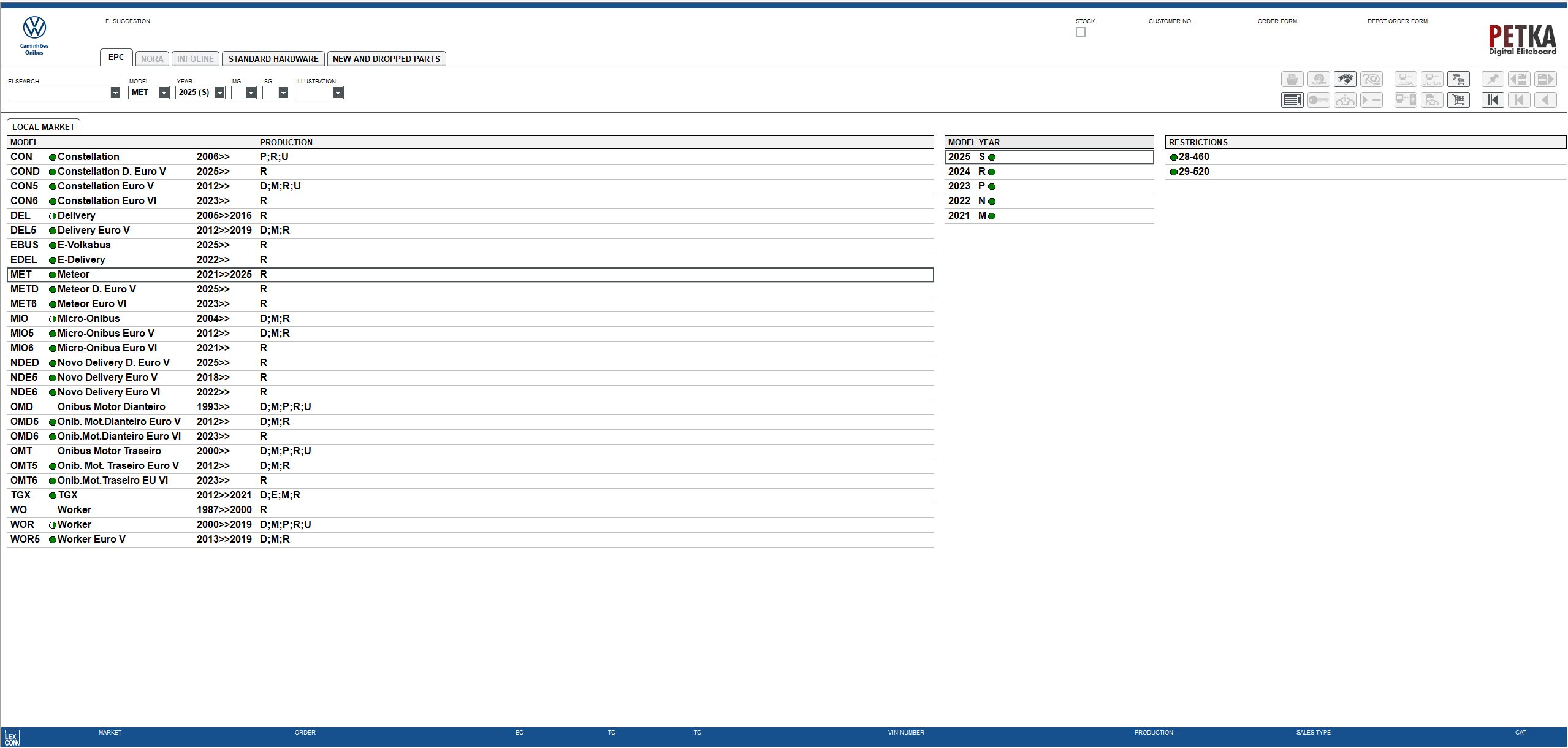Toggle the STOCK checkbox
Image resolution: width=1568 pixels, height=748 pixels.
click(1081, 32)
